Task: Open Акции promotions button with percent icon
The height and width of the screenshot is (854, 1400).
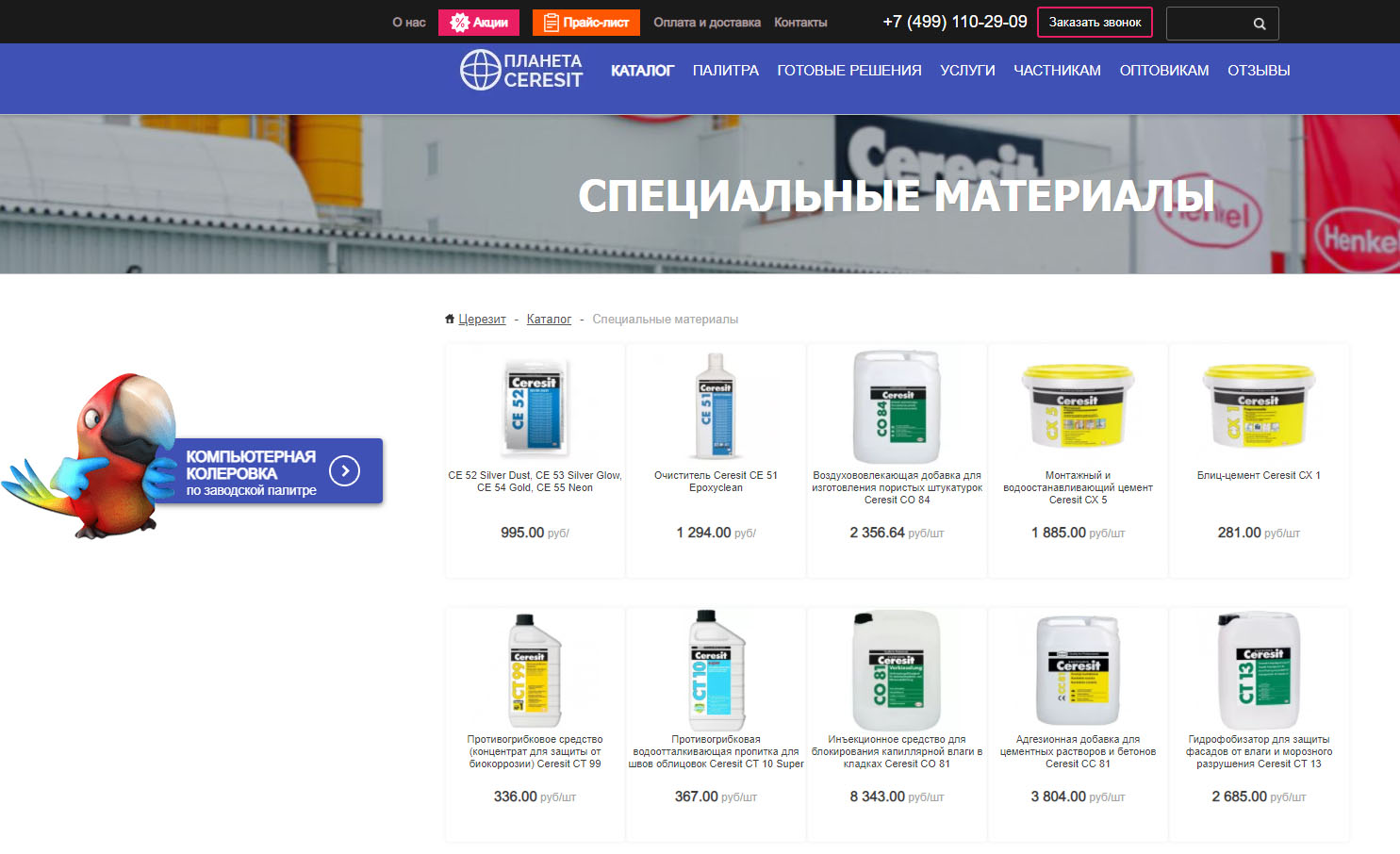Action: tap(479, 23)
